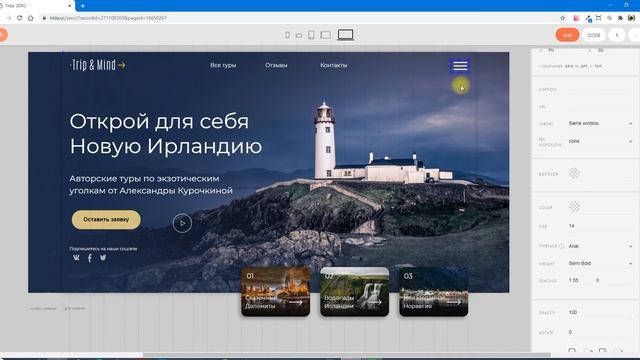This screenshot has height=360, width=640.
Task: Select the 01 Dolomites tour card
Action: point(276,292)
